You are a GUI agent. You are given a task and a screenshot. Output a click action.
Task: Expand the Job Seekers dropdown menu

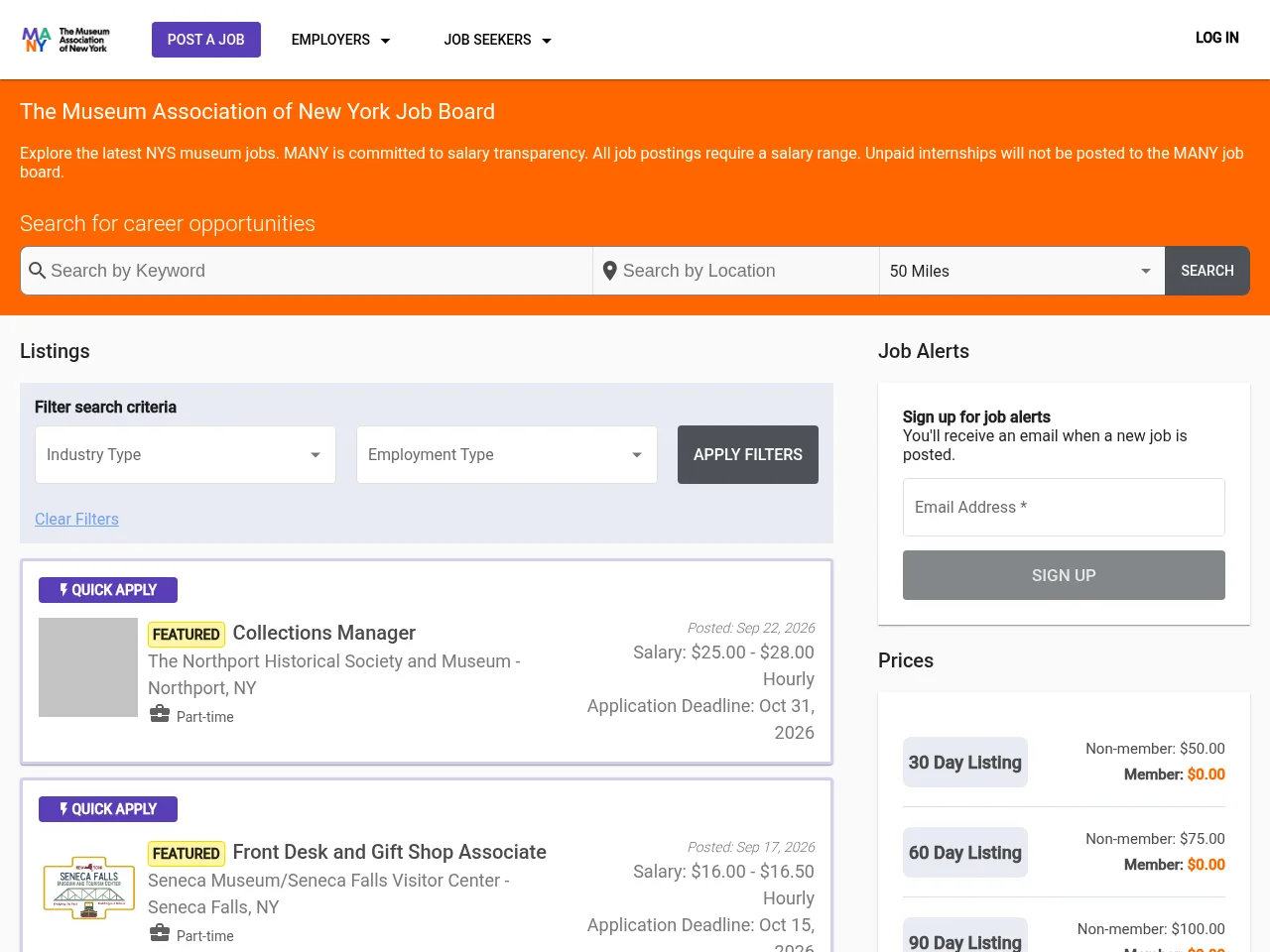(x=497, y=40)
